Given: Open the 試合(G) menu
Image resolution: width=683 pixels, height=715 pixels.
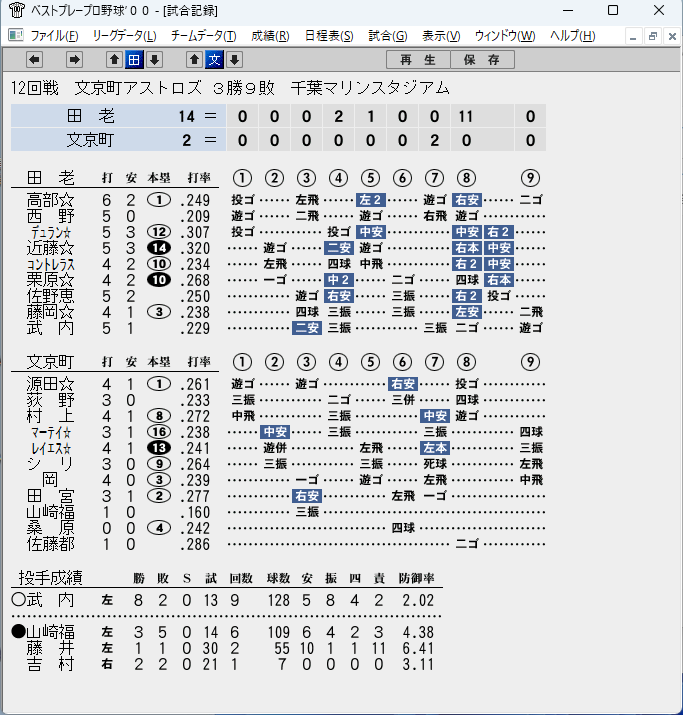Looking at the screenshot, I should click(388, 36).
